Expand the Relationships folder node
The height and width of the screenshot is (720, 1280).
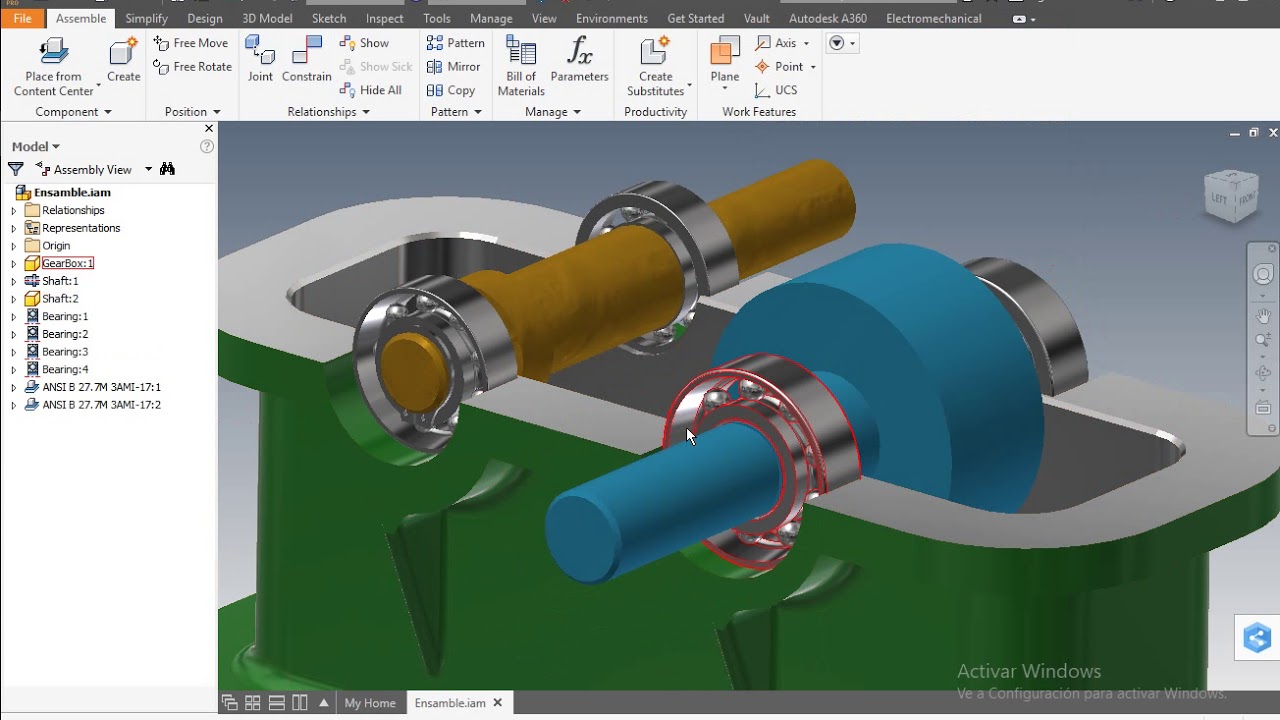coord(14,211)
